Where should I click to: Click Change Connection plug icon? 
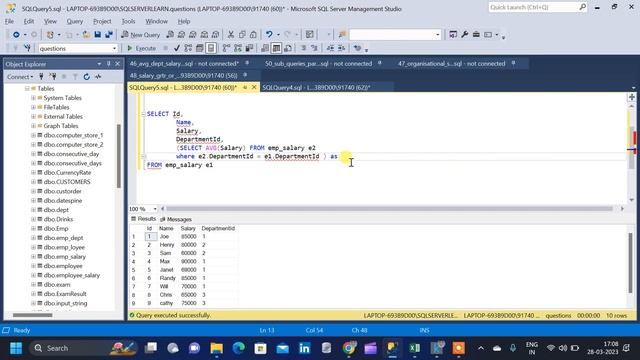tap(27, 48)
